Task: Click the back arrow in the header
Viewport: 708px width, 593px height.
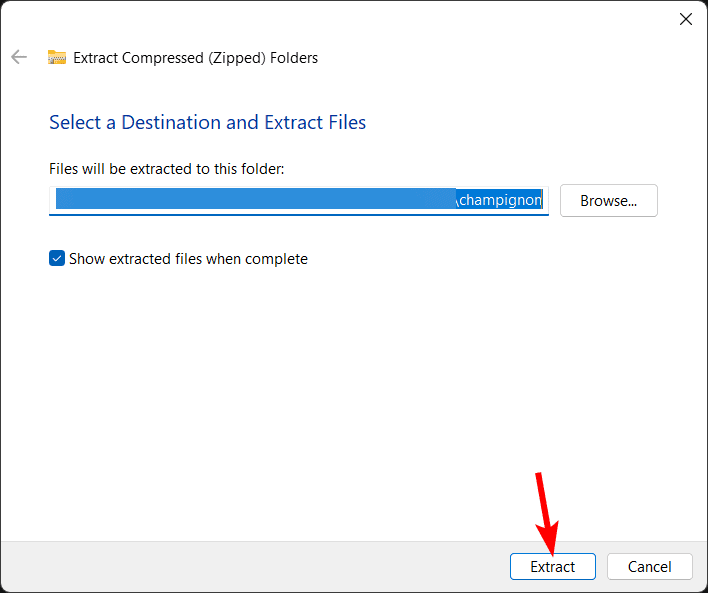Action: (x=19, y=57)
